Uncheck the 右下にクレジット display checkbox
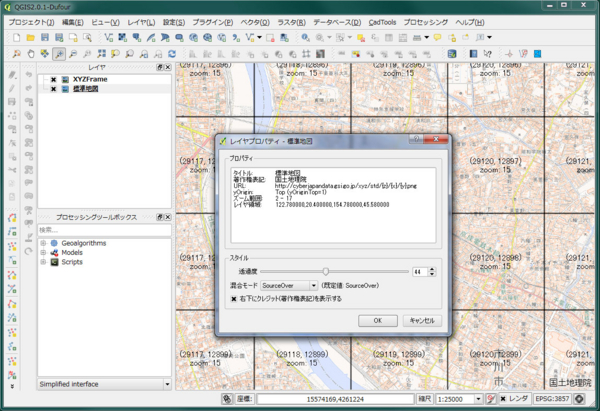600x411 pixels. [x=234, y=299]
